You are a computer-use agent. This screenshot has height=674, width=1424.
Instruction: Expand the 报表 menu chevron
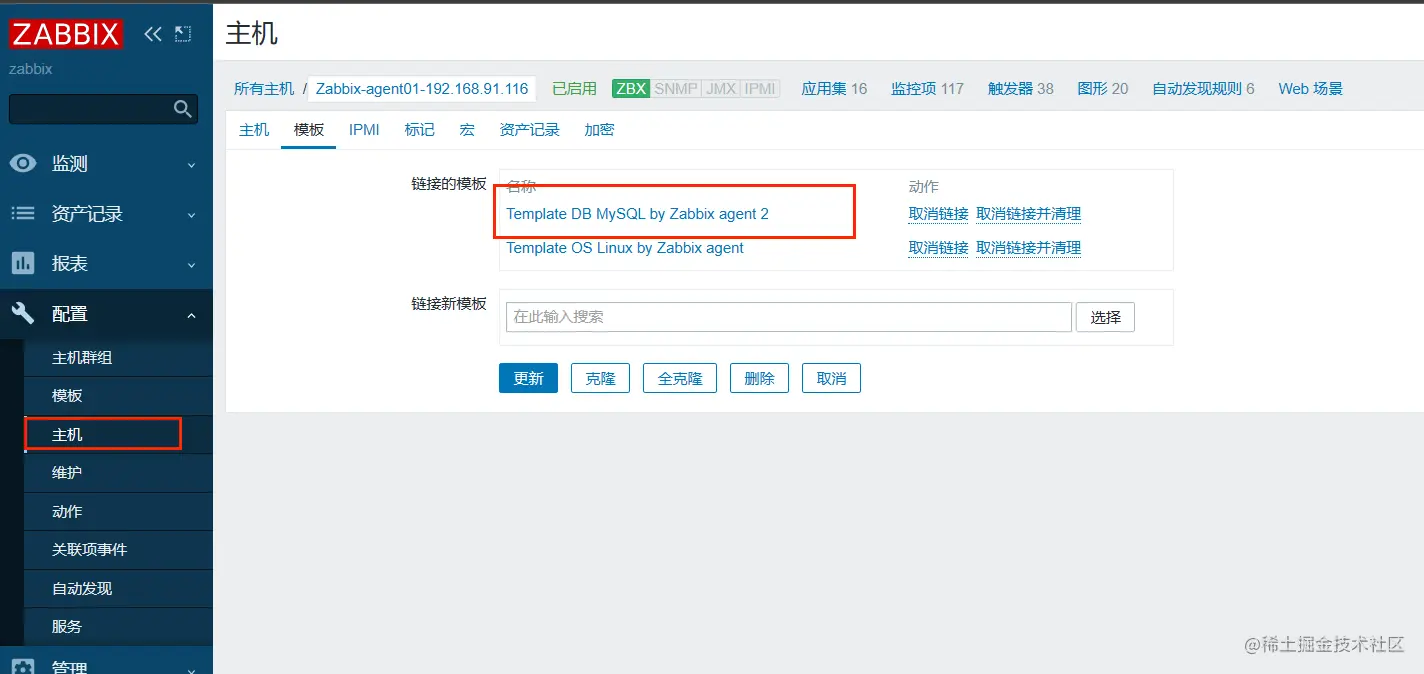(x=191, y=265)
